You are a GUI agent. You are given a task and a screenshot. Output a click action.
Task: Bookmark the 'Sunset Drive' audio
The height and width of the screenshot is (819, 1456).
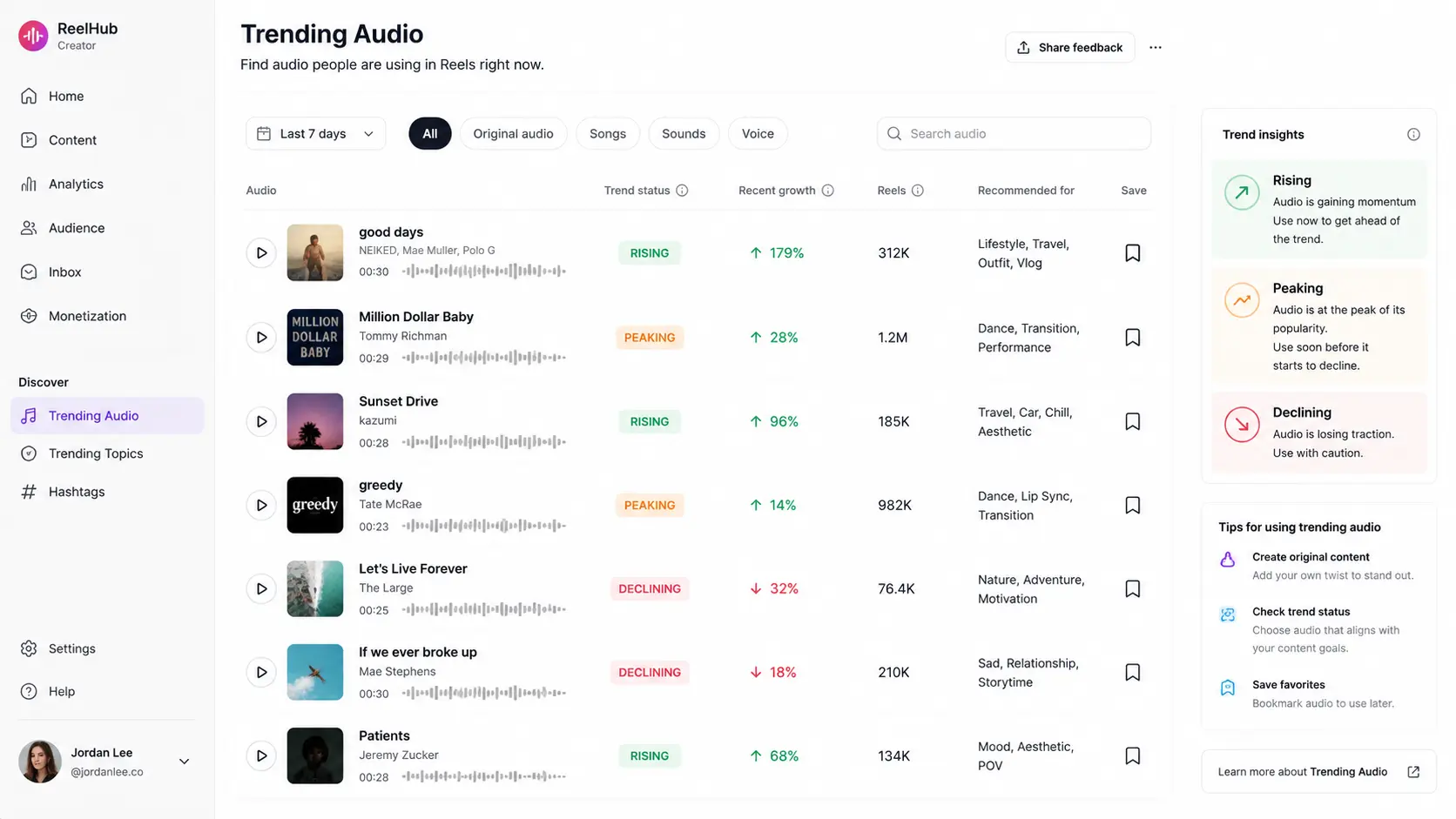(1132, 421)
